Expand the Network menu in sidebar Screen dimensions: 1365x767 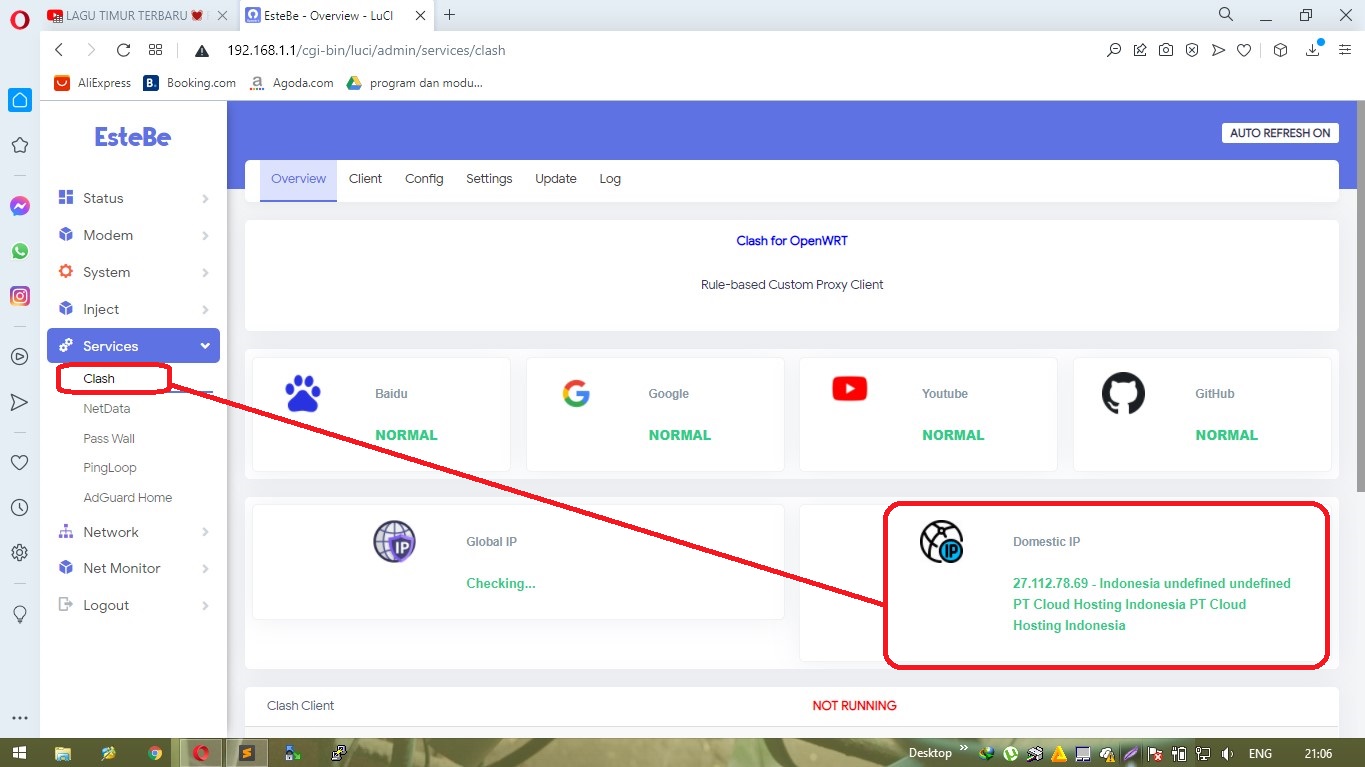pyautogui.click(x=133, y=532)
